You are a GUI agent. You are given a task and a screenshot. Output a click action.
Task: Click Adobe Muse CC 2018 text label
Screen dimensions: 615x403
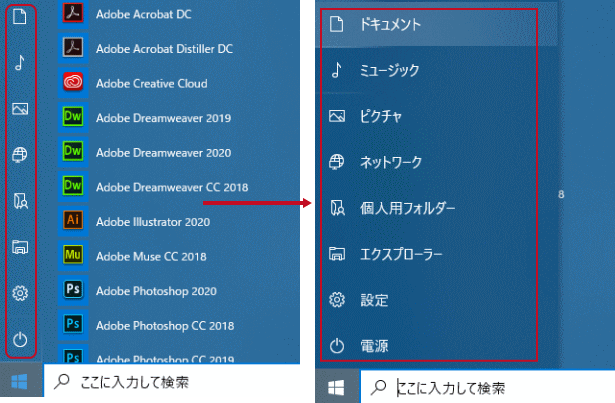[x=151, y=256]
